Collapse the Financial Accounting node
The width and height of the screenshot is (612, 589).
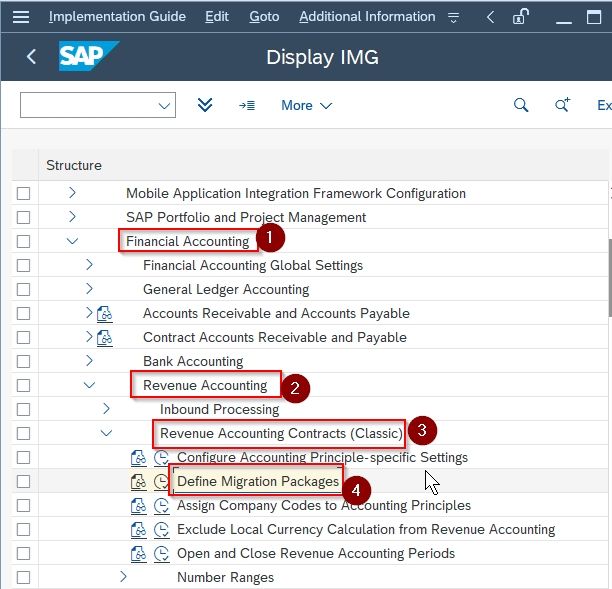[72, 241]
